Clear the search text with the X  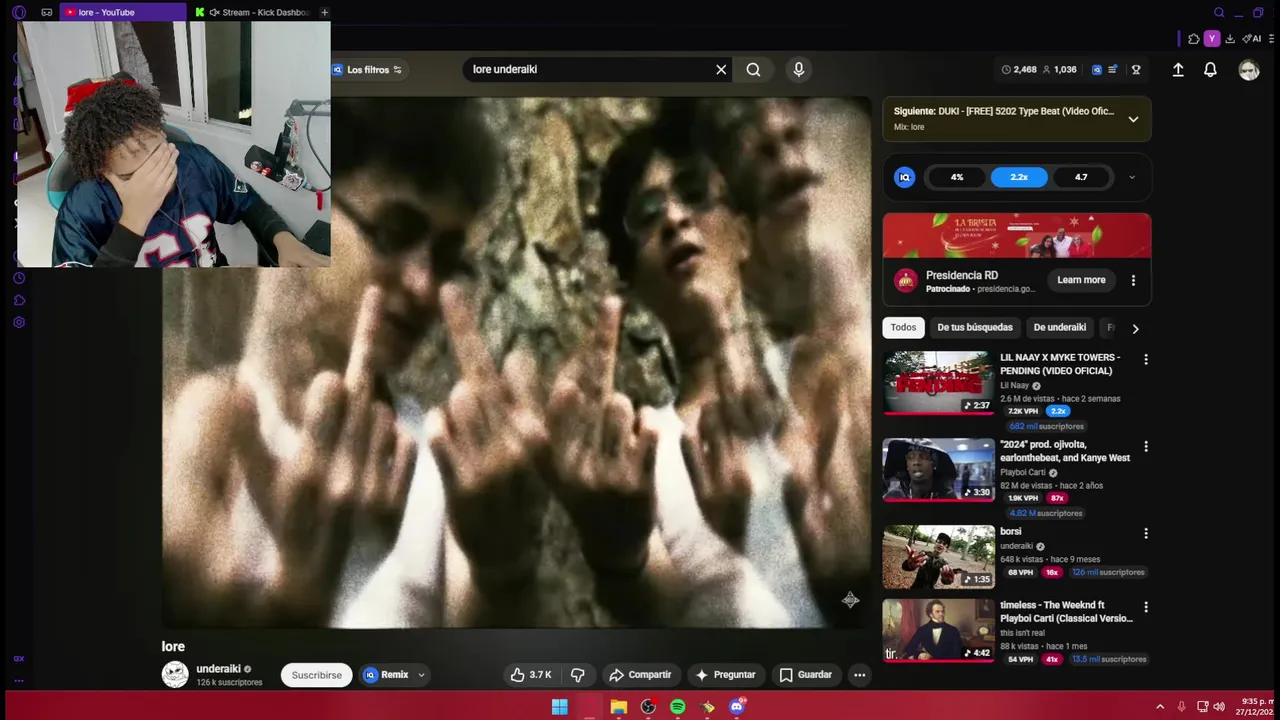pos(721,69)
